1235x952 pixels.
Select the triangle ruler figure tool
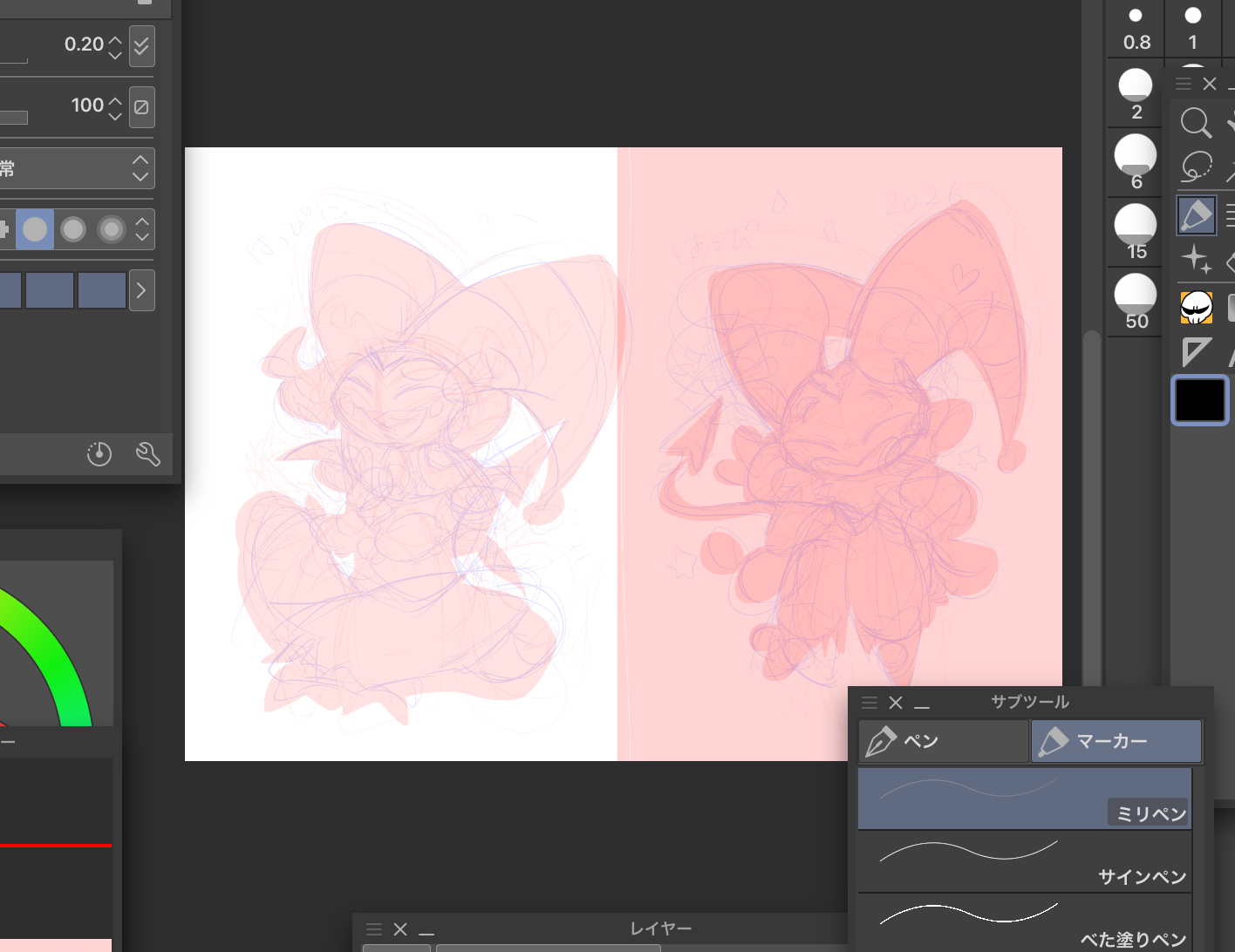[x=1196, y=352]
